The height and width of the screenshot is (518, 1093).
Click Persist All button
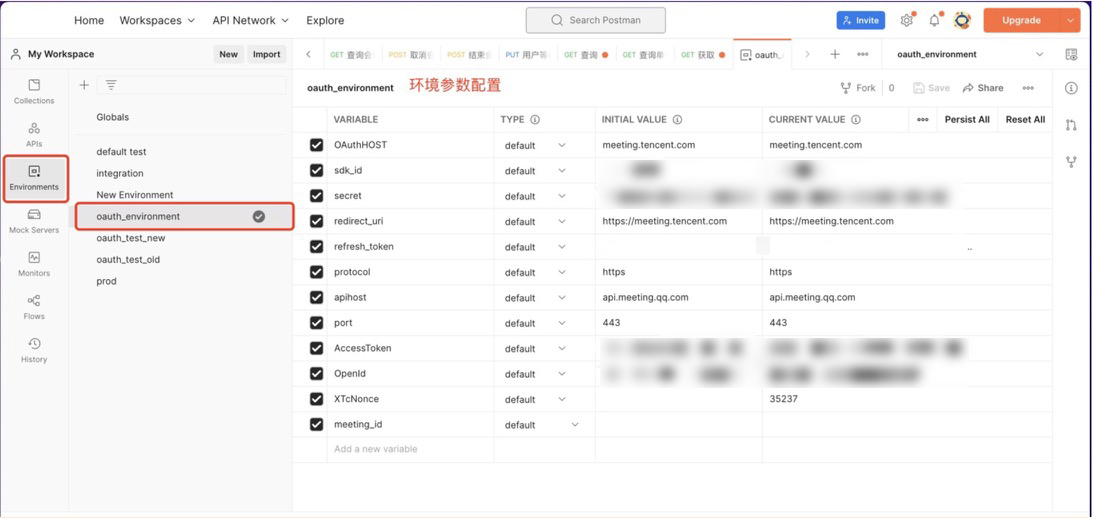click(967, 119)
